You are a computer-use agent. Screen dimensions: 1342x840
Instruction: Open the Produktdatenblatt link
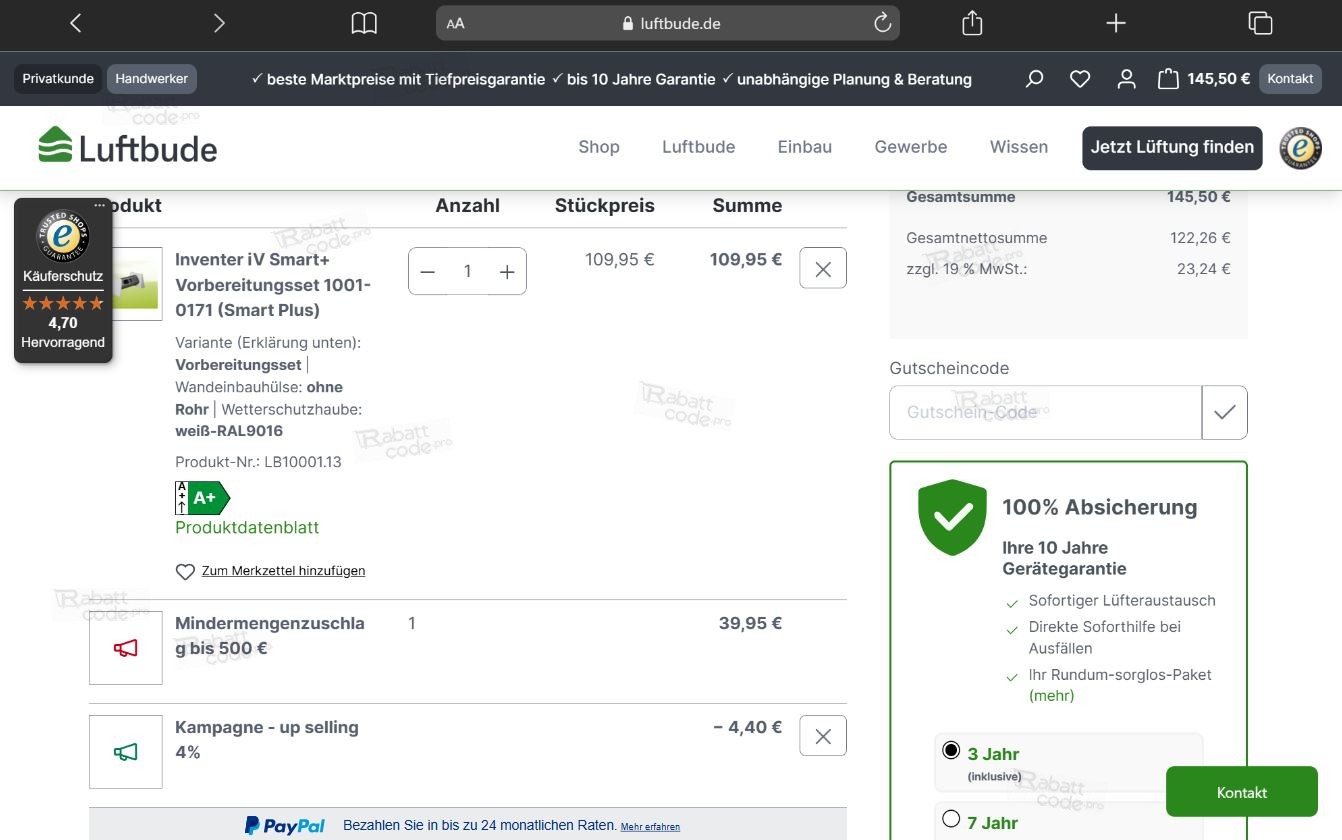[247, 527]
